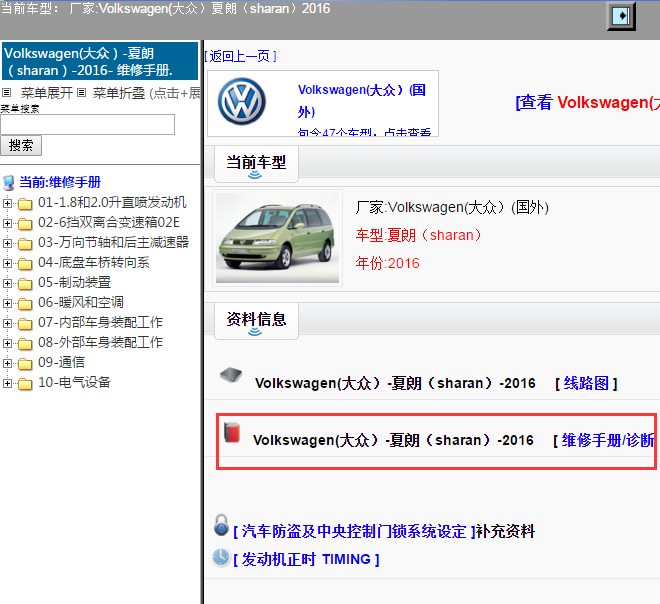
Task: Click the gray wiring diagram book icon
Action: tap(231, 375)
